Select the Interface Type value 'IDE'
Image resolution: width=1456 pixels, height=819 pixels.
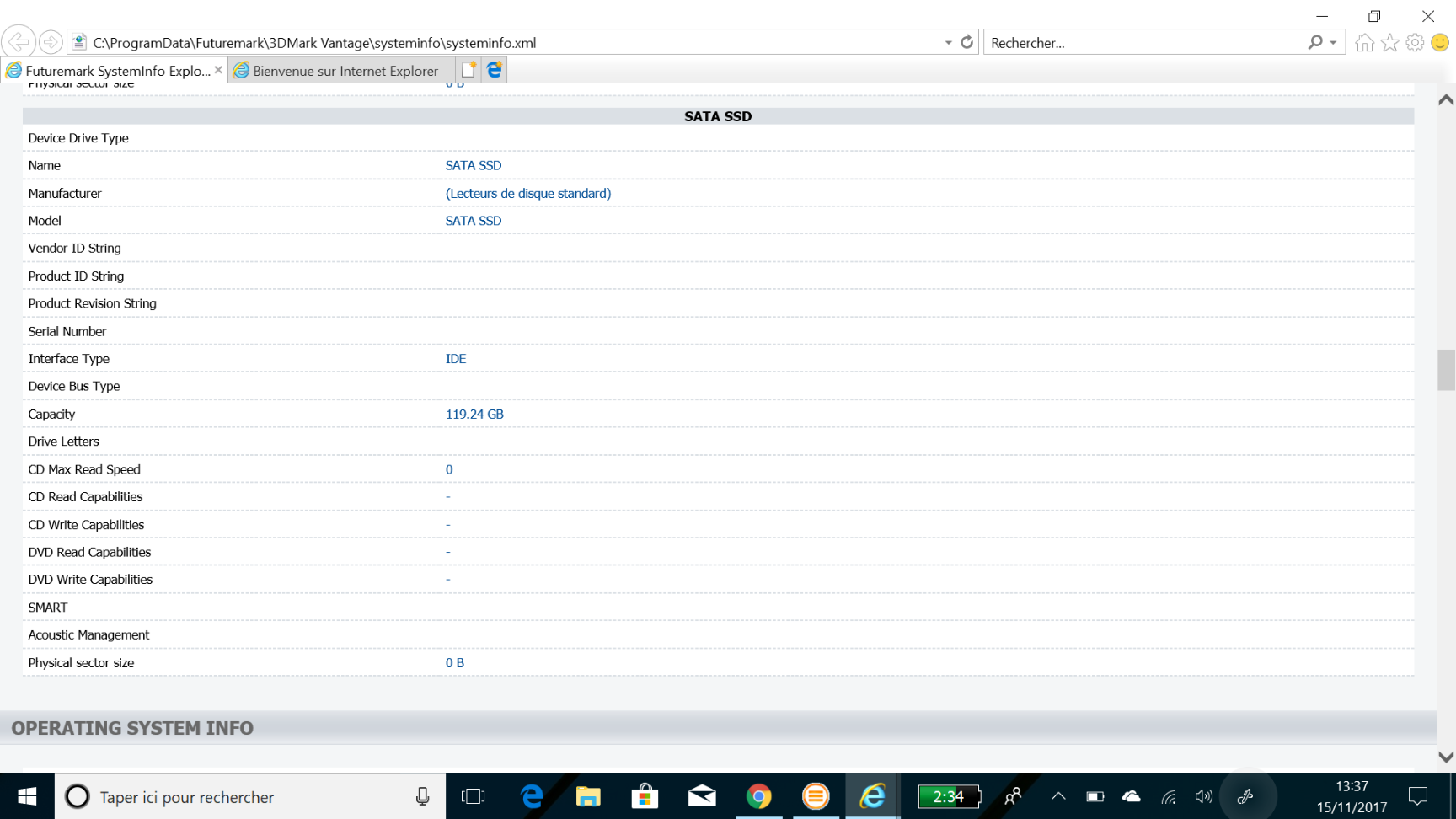click(456, 359)
